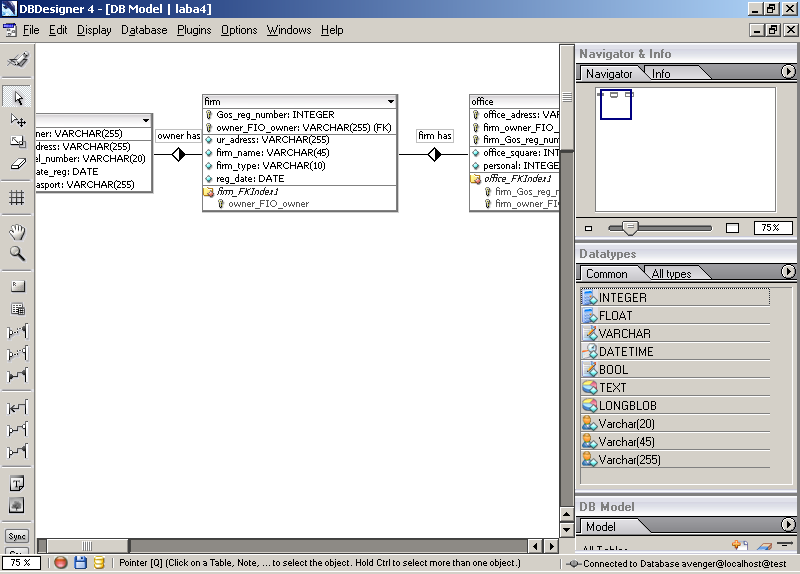Click the 'owner has' relation label
Image resolution: width=800 pixels, height=574 pixels.
point(178,136)
